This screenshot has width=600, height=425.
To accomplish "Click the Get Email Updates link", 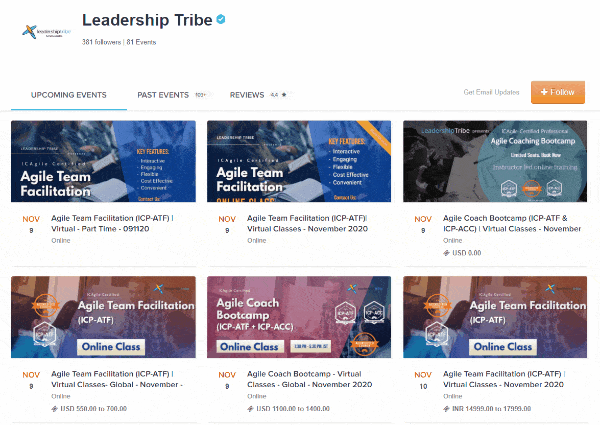I will coord(491,93).
